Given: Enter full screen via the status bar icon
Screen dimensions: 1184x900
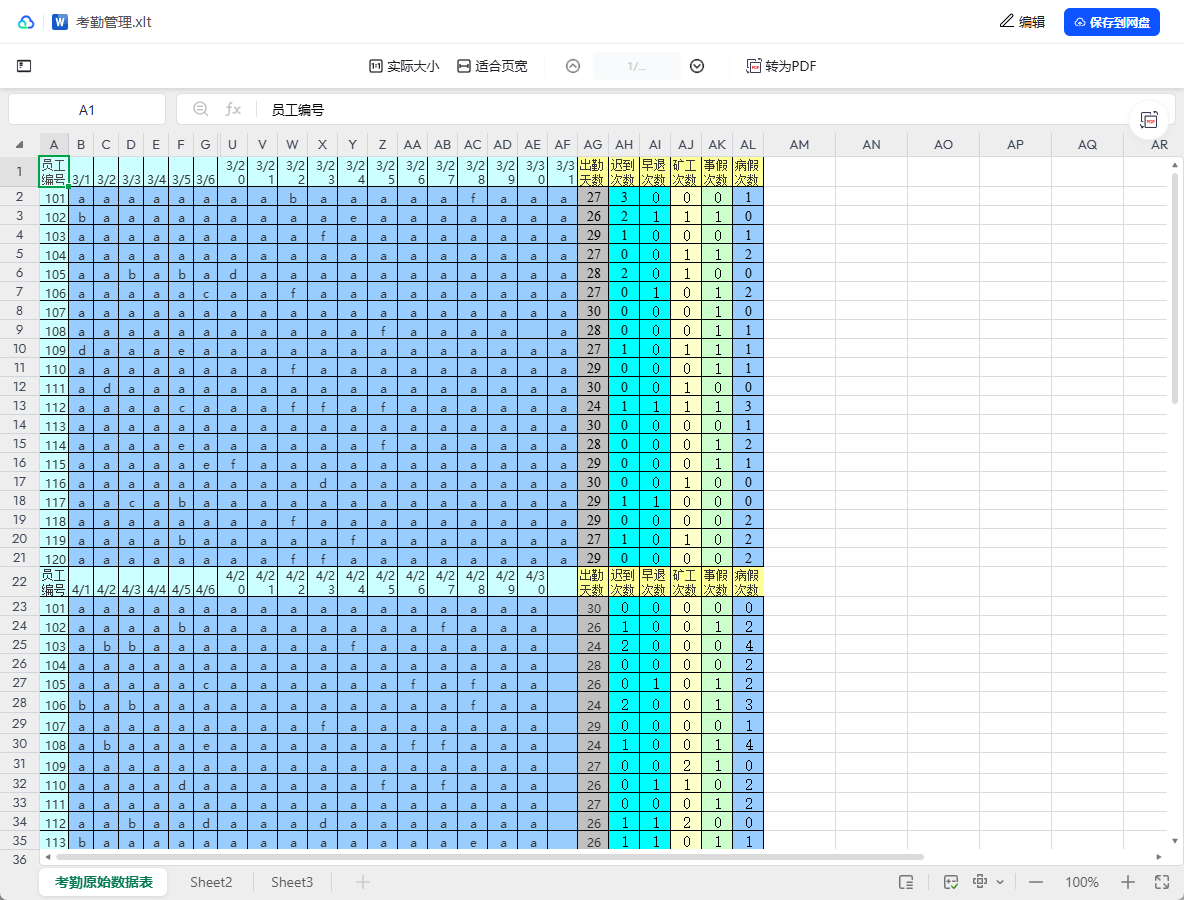Looking at the screenshot, I should [1162, 882].
